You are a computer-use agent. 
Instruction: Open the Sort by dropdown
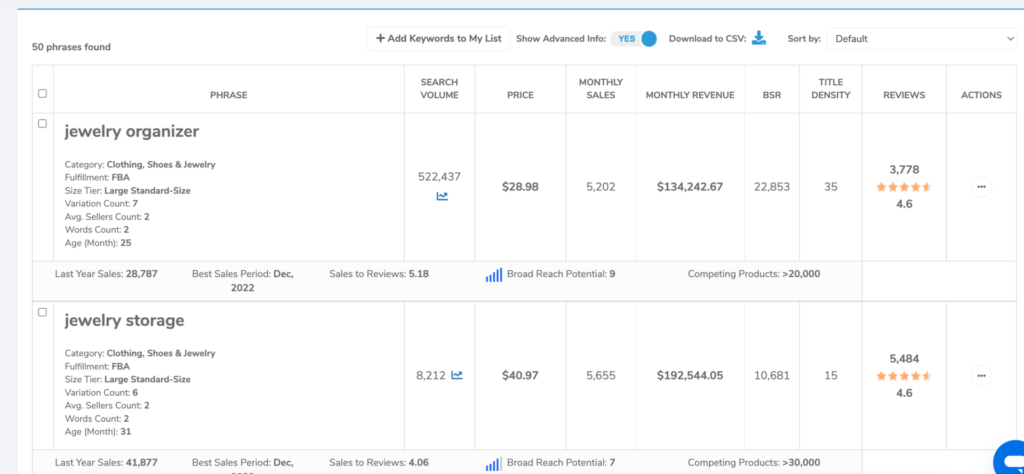[x=921, y=39]
